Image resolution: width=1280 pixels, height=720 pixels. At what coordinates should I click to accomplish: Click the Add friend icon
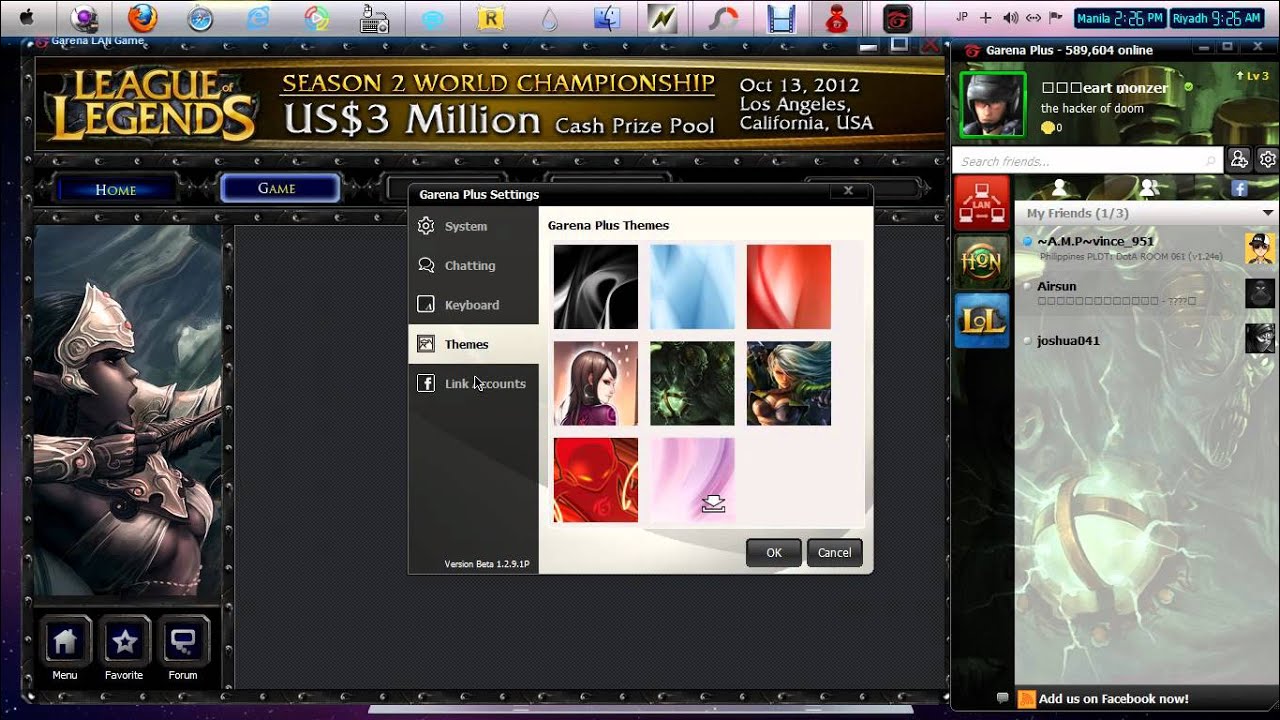1239,159
